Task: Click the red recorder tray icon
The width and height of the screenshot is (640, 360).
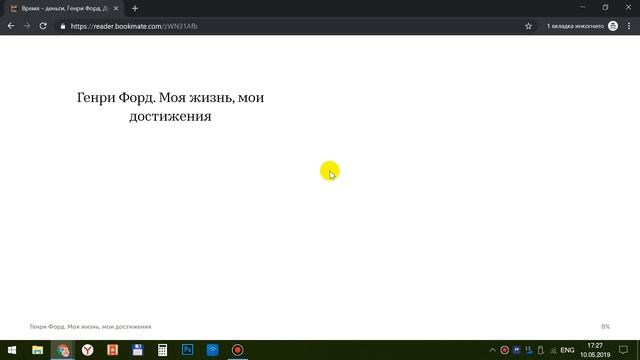Action: [504, 350]
